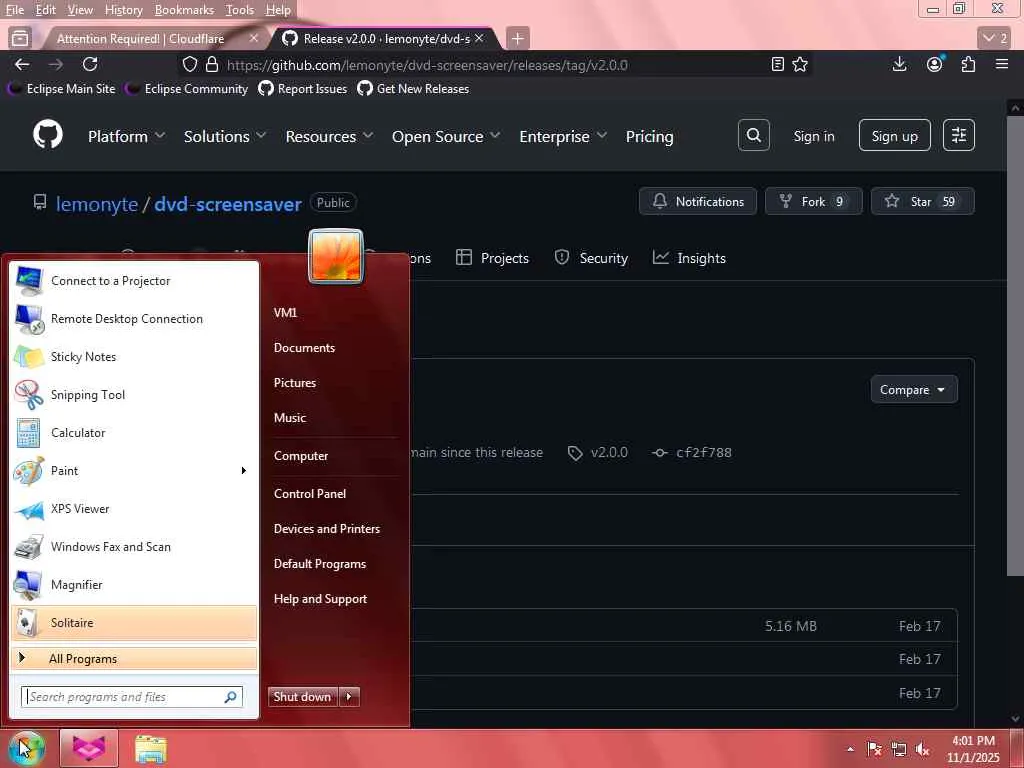
Task: Click the browser address bar URL
Action: [x=427, y=65]
